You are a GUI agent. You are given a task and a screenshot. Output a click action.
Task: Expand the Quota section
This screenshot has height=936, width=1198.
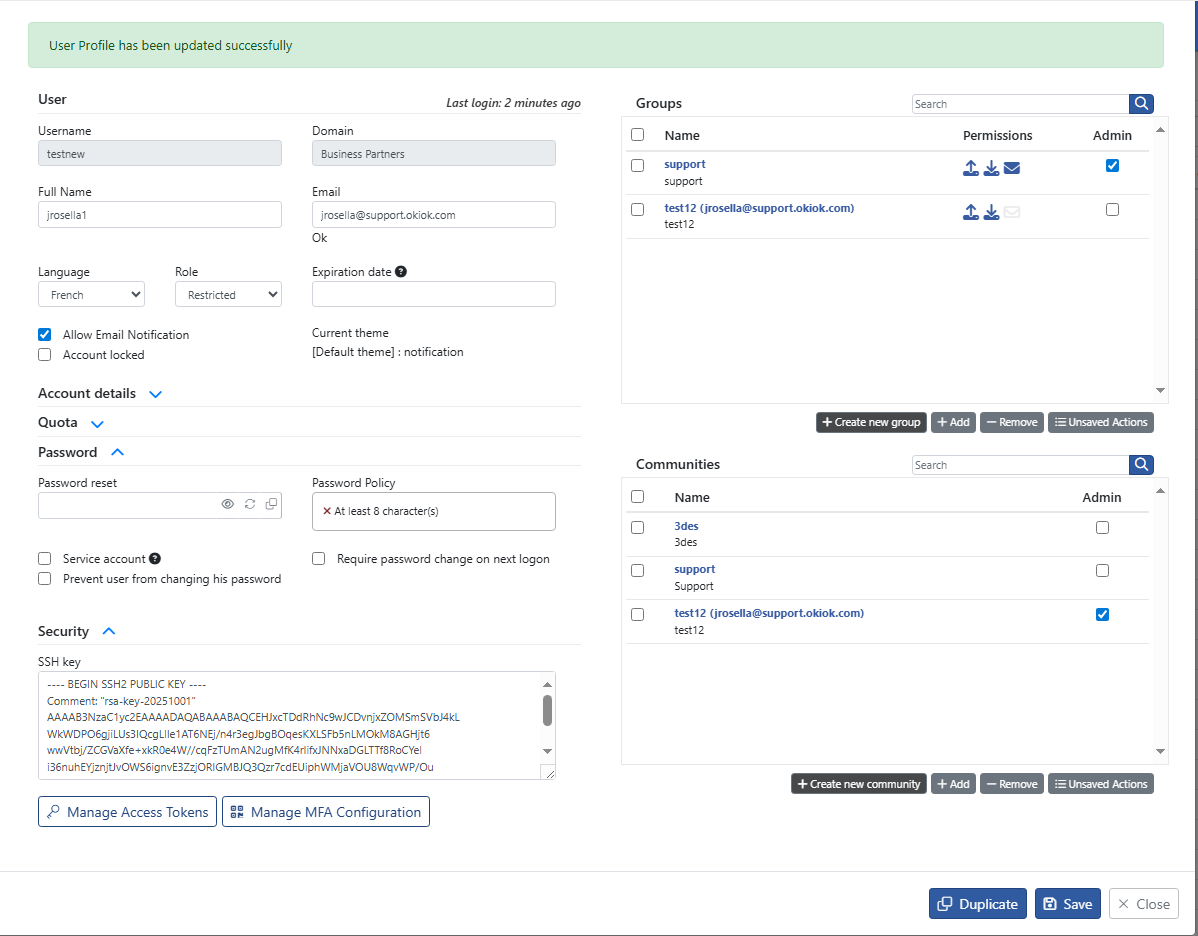tap(97, 423)
